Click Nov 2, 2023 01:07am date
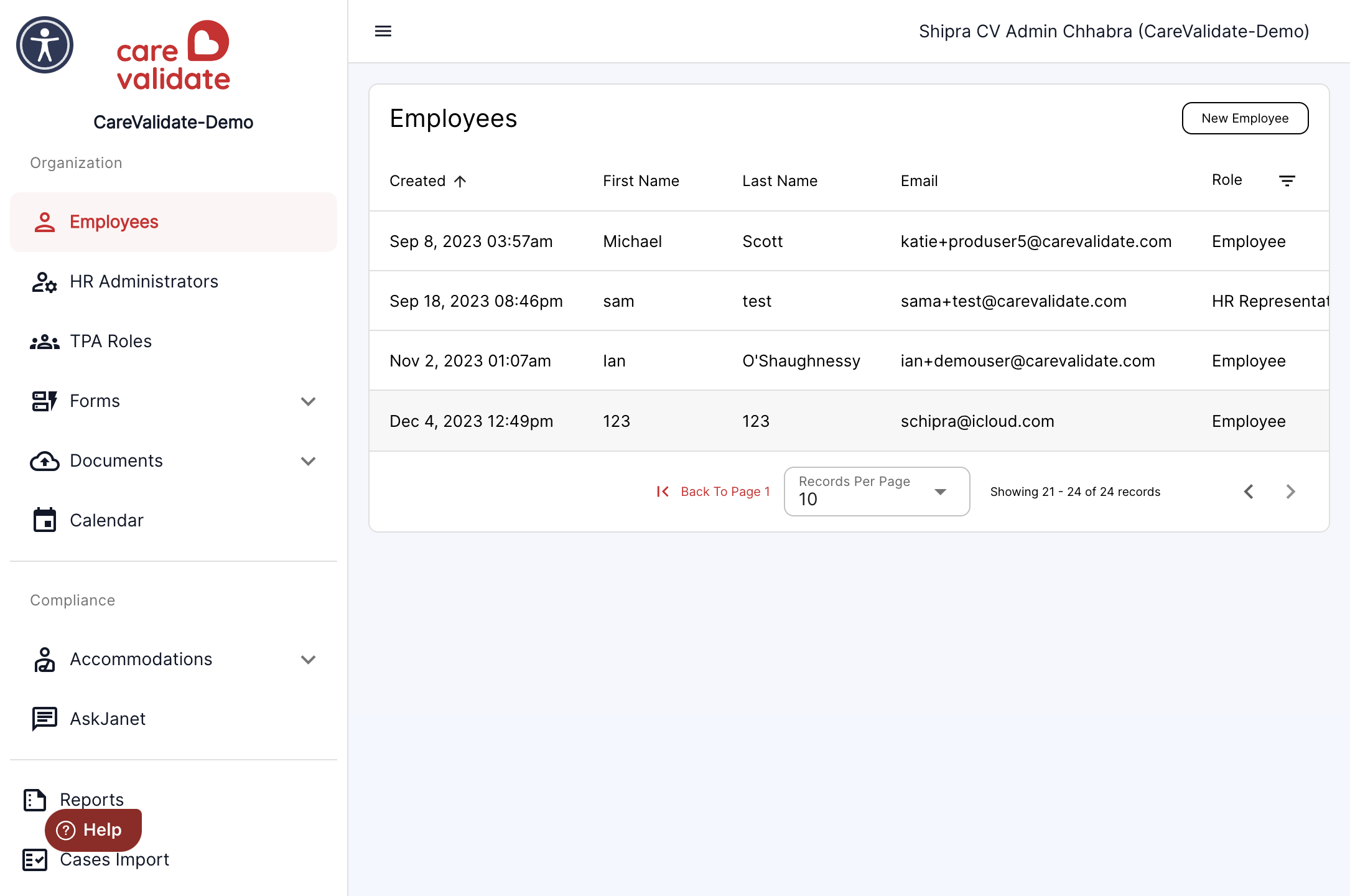 (x=470, y=361)
